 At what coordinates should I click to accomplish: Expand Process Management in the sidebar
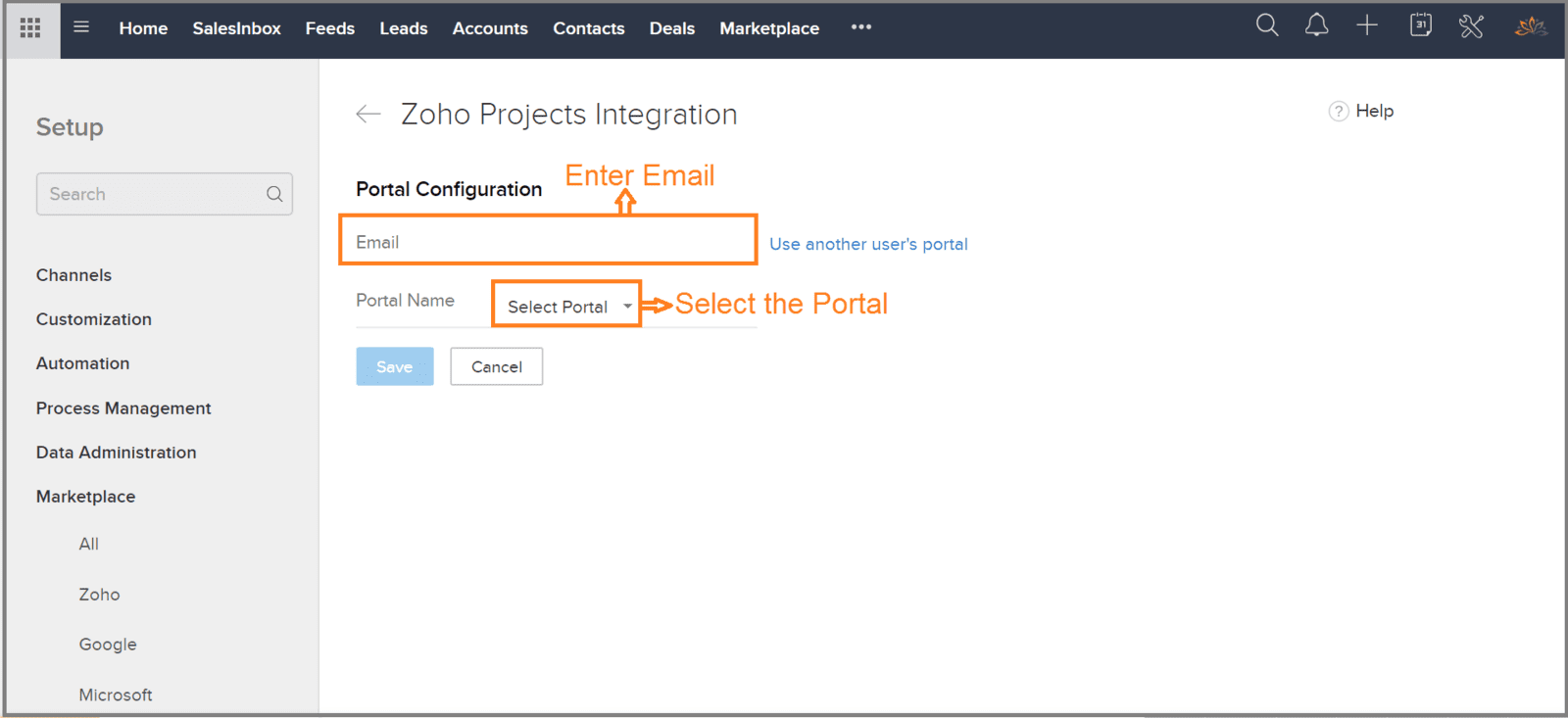(x=123, y=408)
